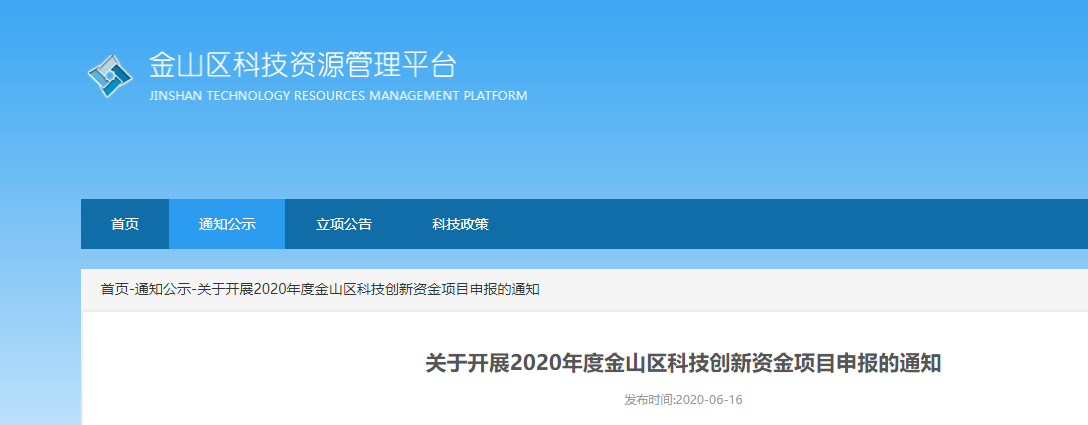Click the Jinshan platform logo icon
The image size is (1088, 425).
coord(110,74)
